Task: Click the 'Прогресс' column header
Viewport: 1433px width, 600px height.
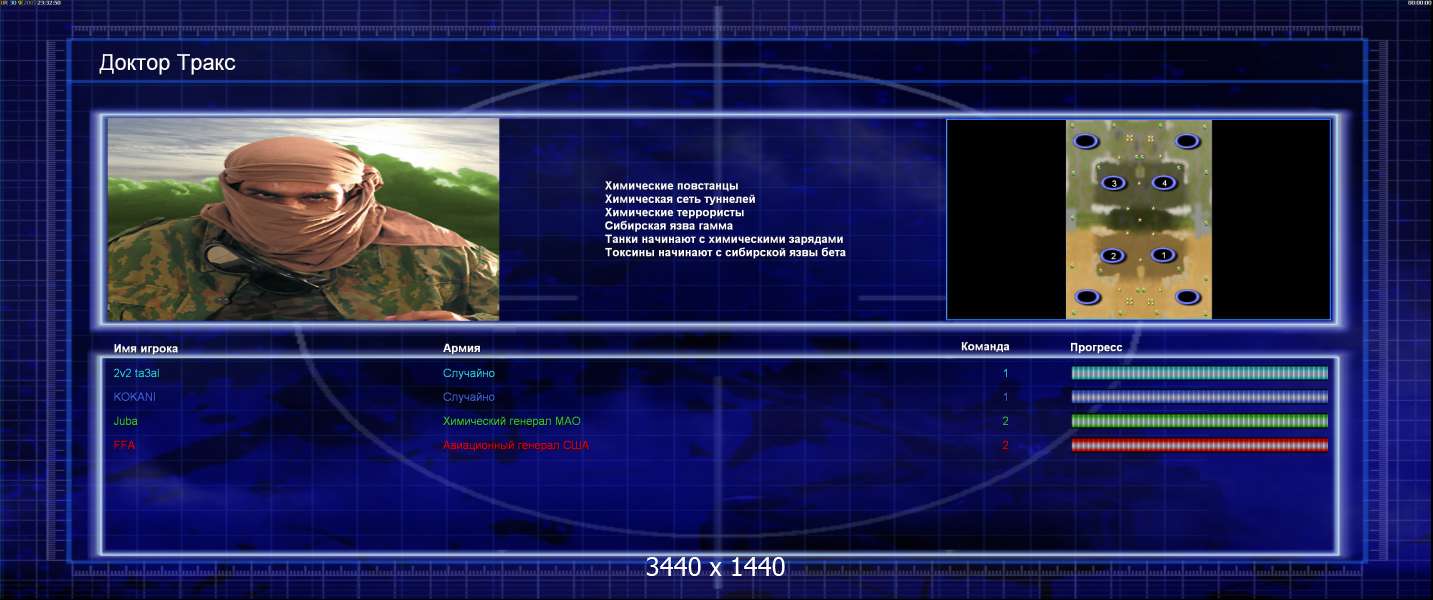Action: [1096, 347]
